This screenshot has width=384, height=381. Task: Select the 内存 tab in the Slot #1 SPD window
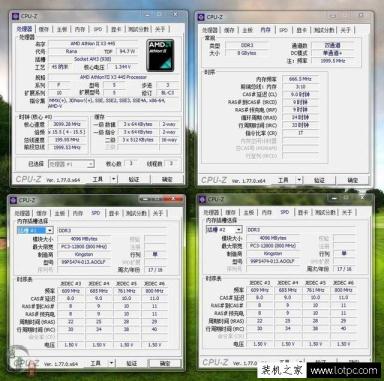click(x=78, y=213)
